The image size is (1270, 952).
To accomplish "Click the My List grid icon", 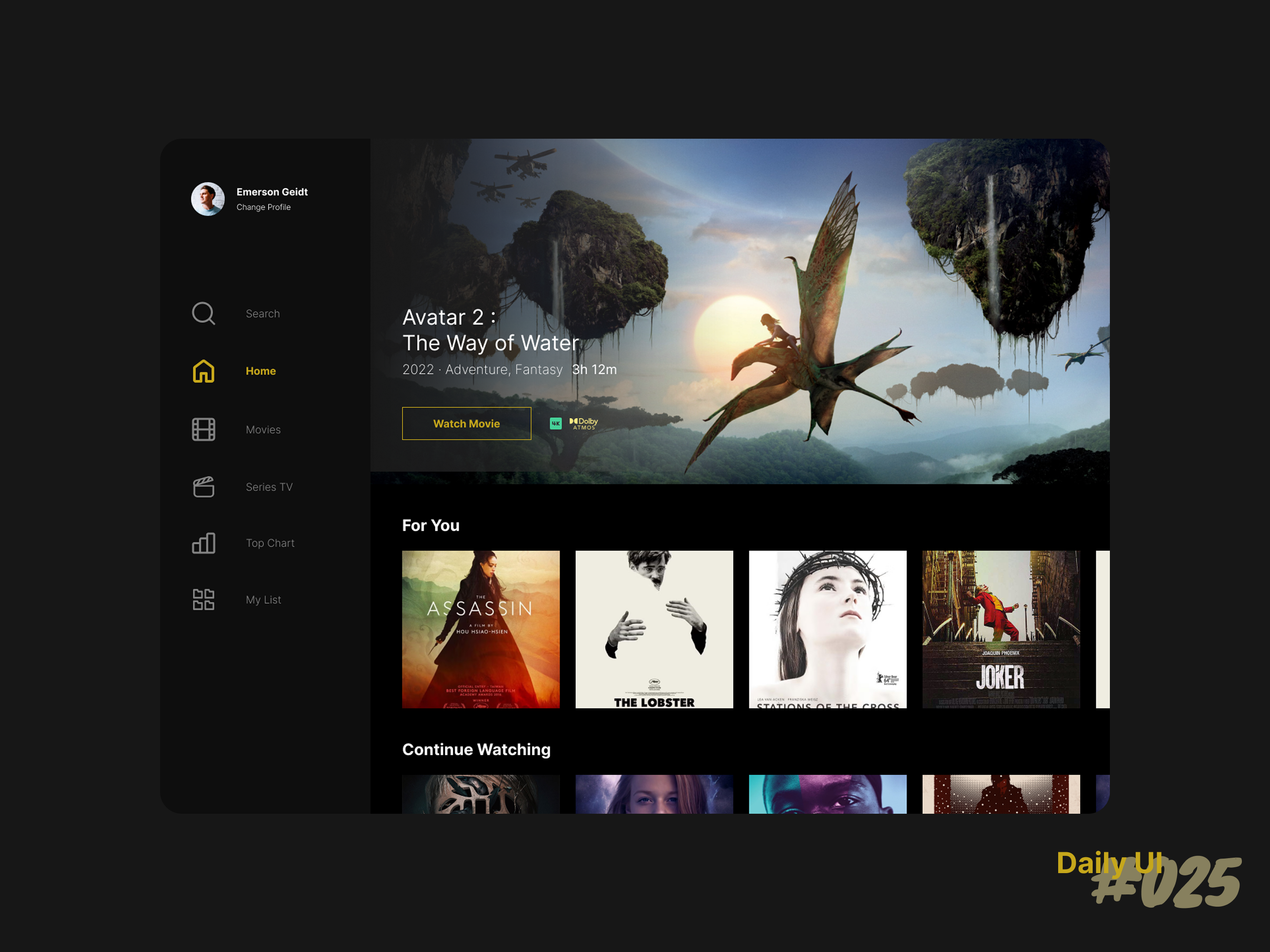I will point(203,599).
